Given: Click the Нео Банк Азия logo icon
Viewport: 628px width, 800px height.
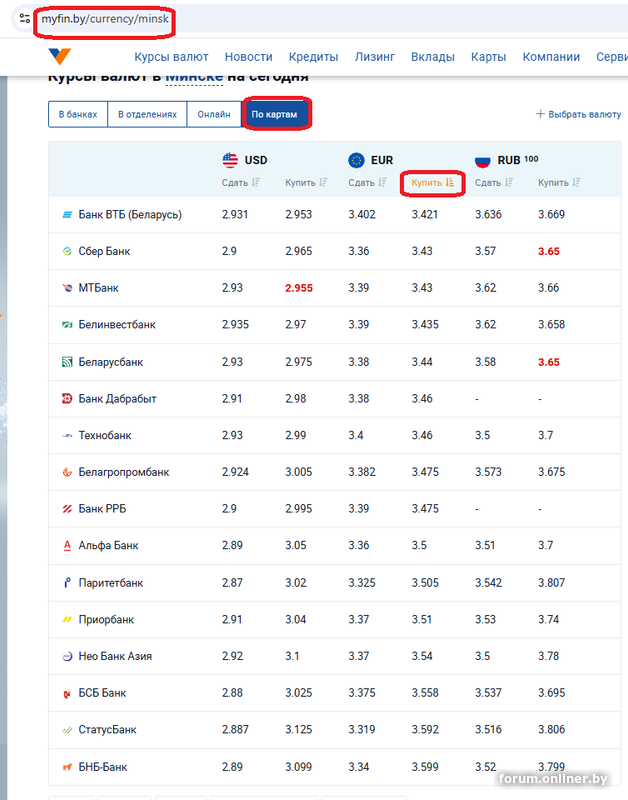Looking at the screenshot, I should pos(67,656).
